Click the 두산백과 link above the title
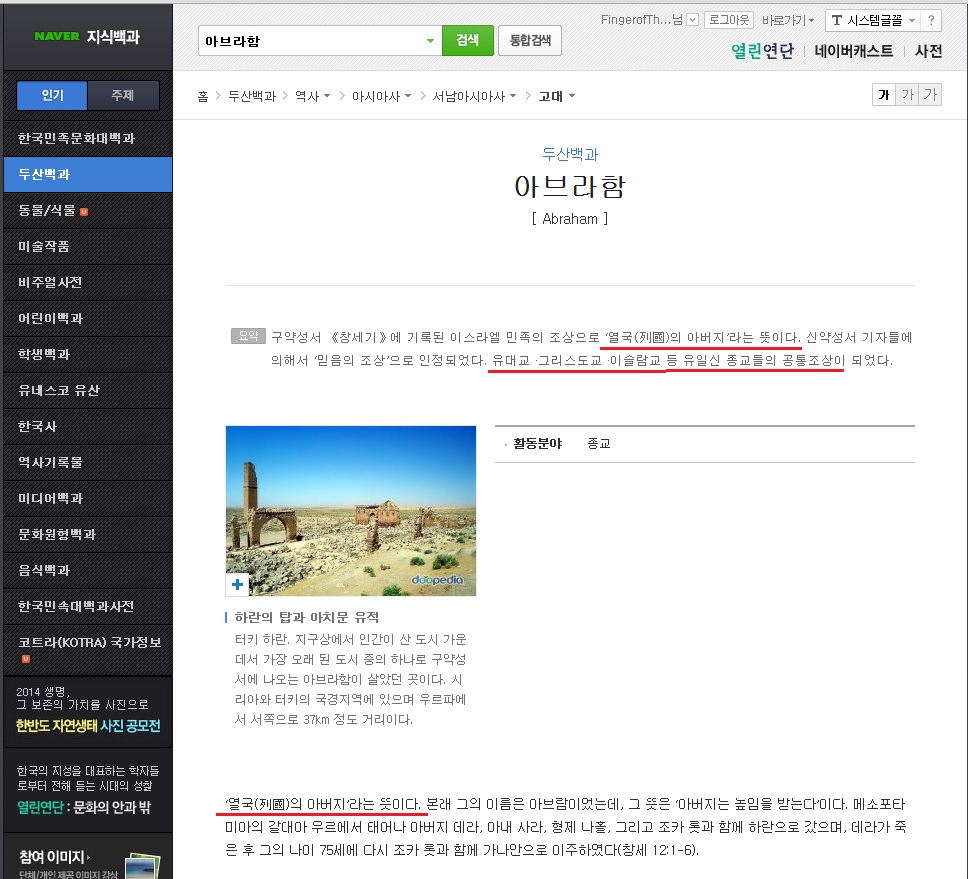The image size is (968, 879). click(x=569, y=154)
